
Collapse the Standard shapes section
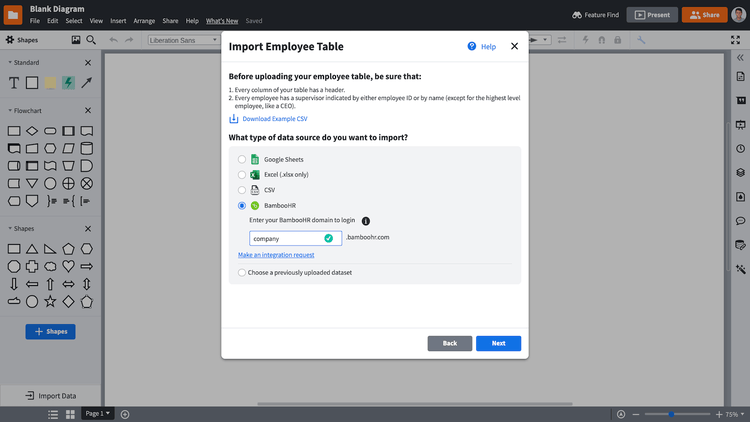[x=10, y=62]
